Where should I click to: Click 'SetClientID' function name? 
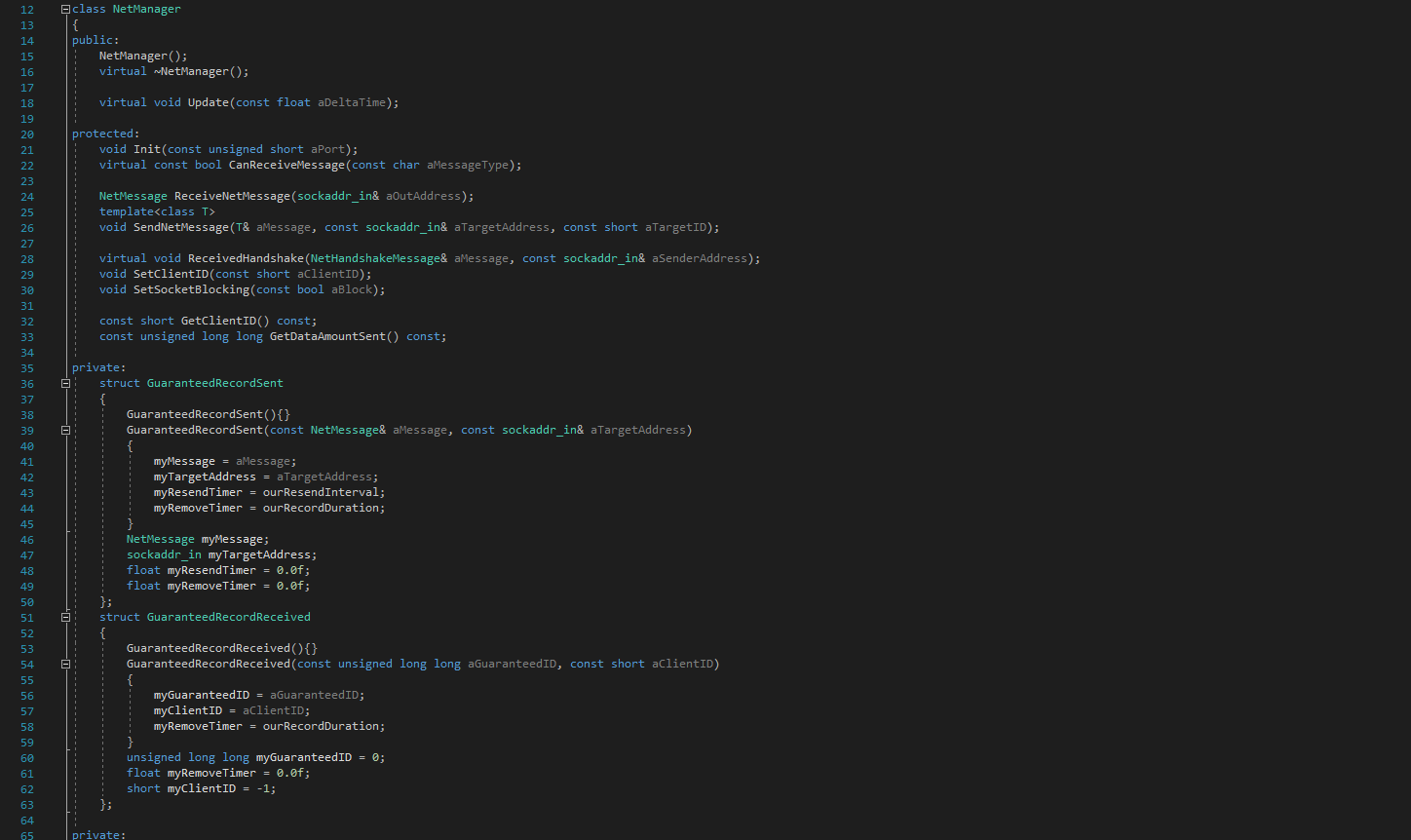(x=171, y=274)
